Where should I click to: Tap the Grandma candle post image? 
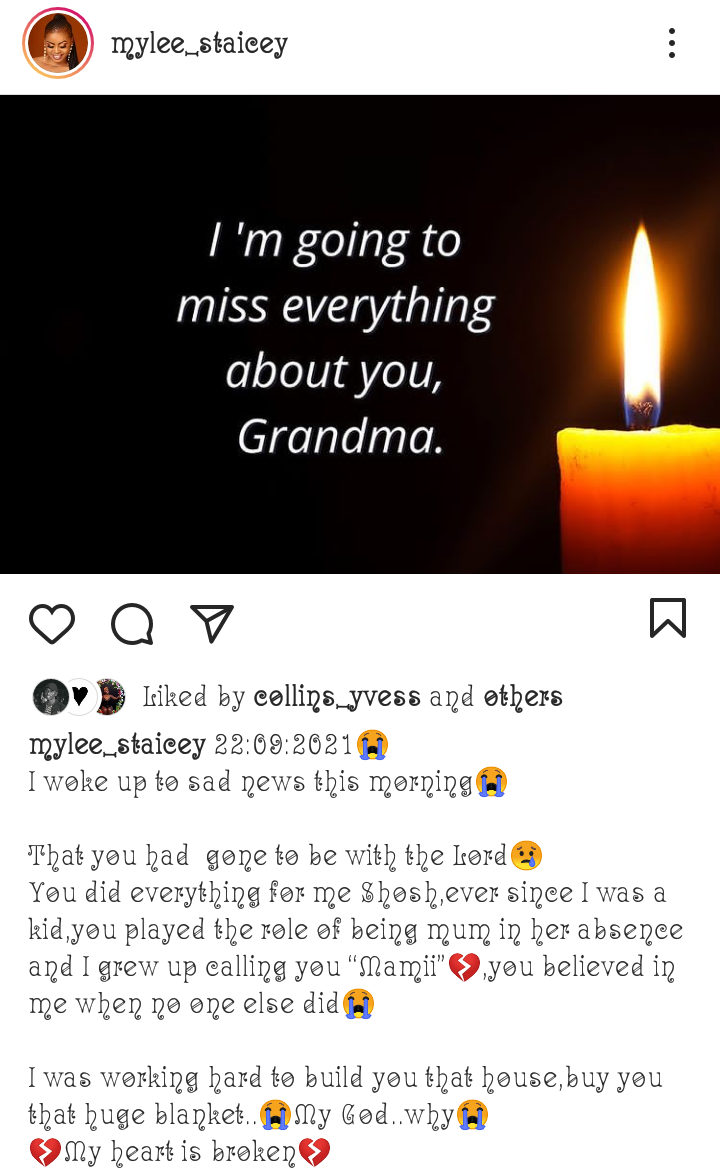point(360,334)
